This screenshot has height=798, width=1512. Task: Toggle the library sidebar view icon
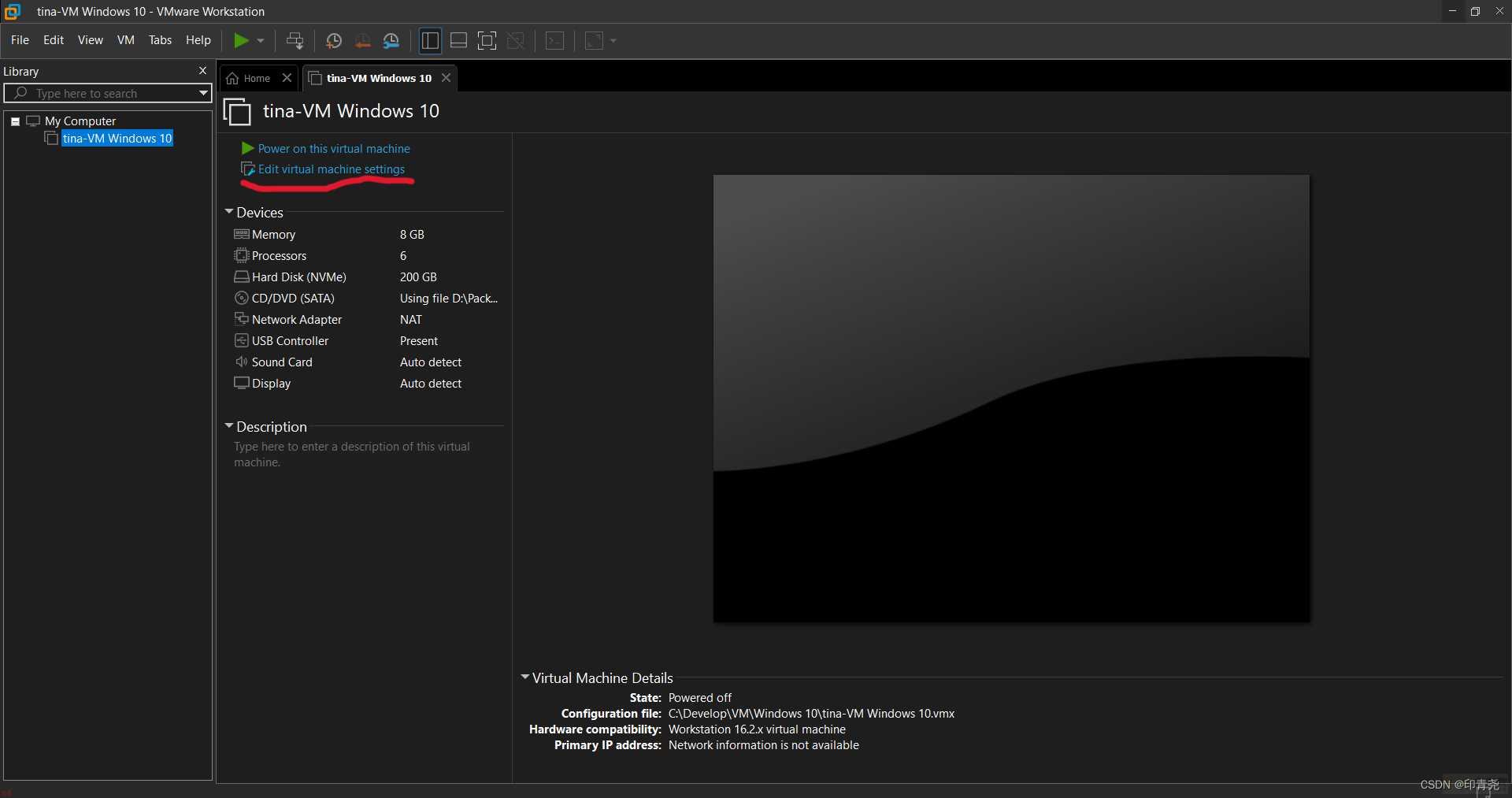(430, 41)
